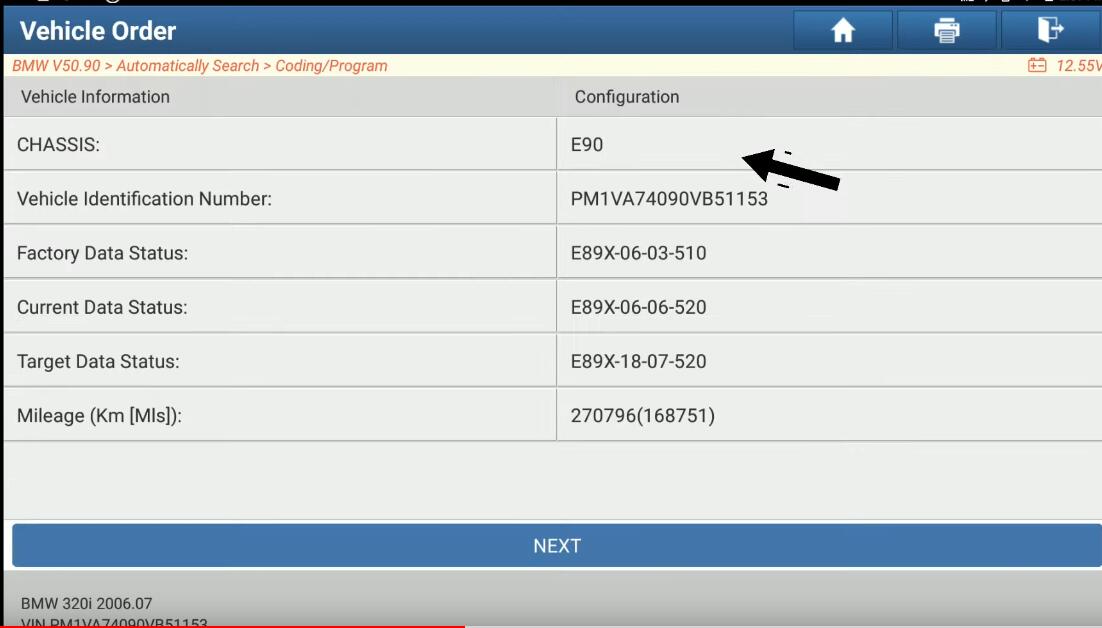
Task: Click the printer icon to print report
Action: [946, 31]
